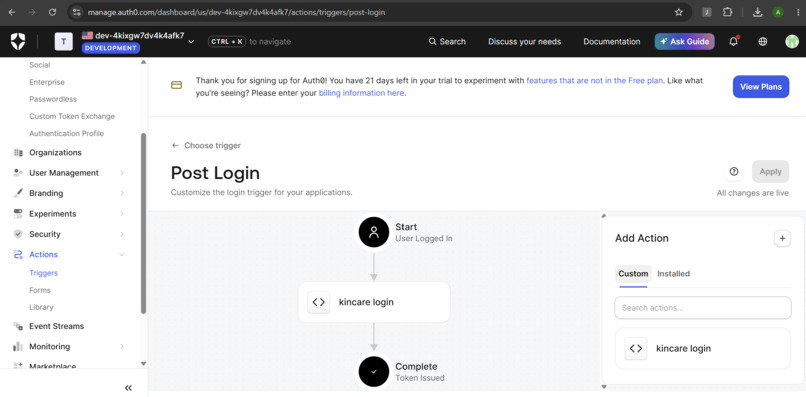Select kincare login action in the flow
This screenshot has width=806, height=397.
coord(374,302)
